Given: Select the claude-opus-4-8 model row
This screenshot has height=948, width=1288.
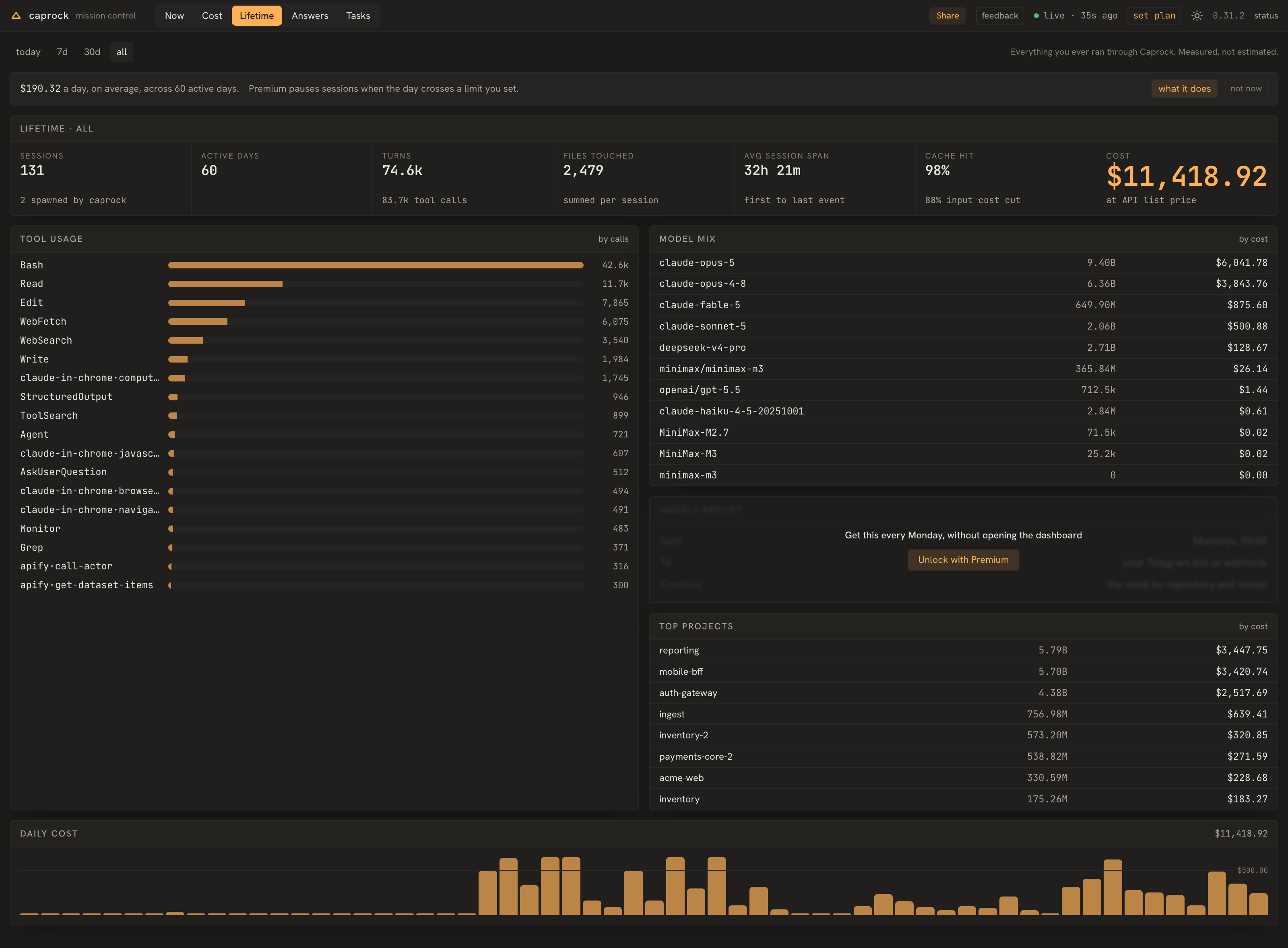Looking at the screenshot, I should 963,284.
